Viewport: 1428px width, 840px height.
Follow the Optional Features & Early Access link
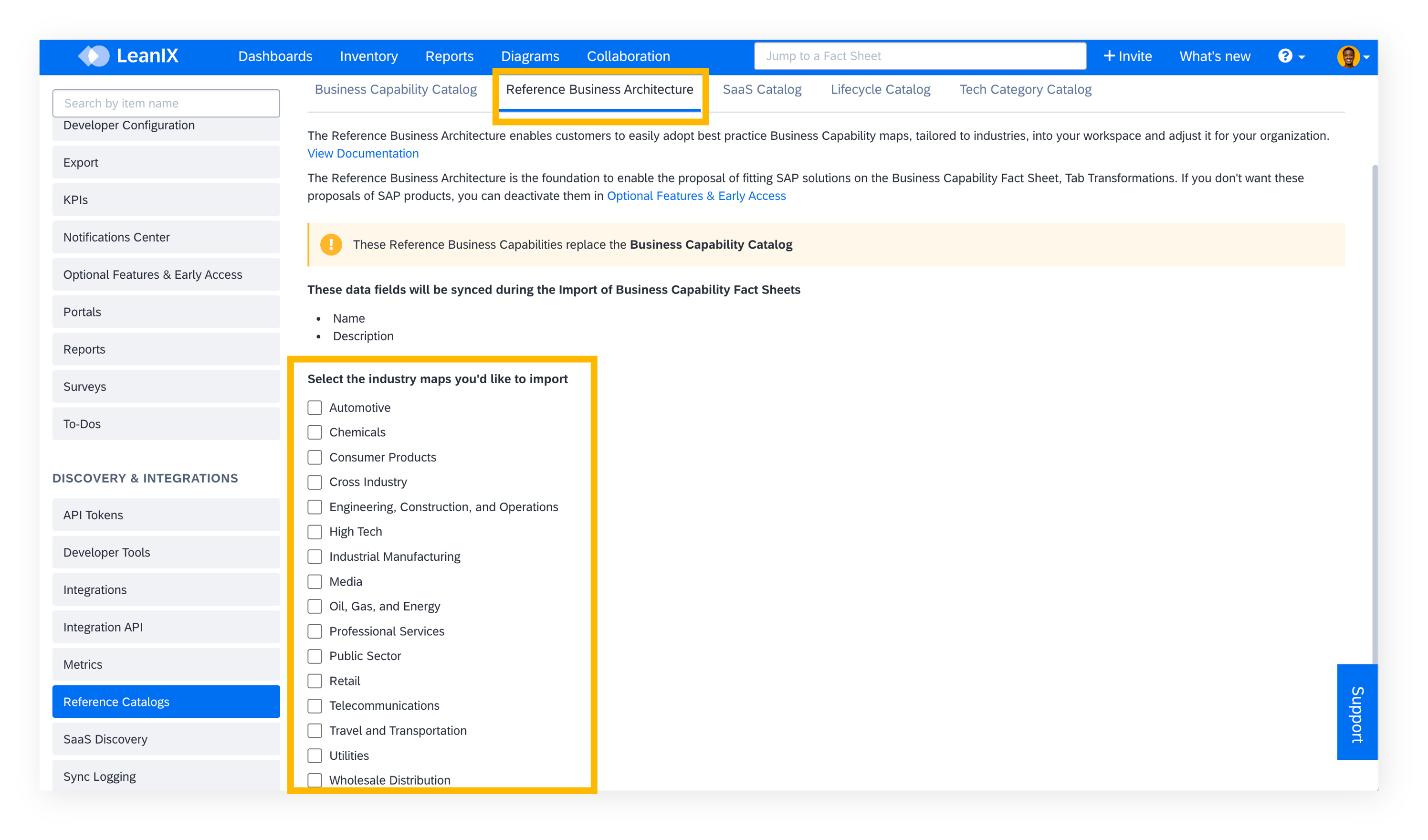pos(696,196)
